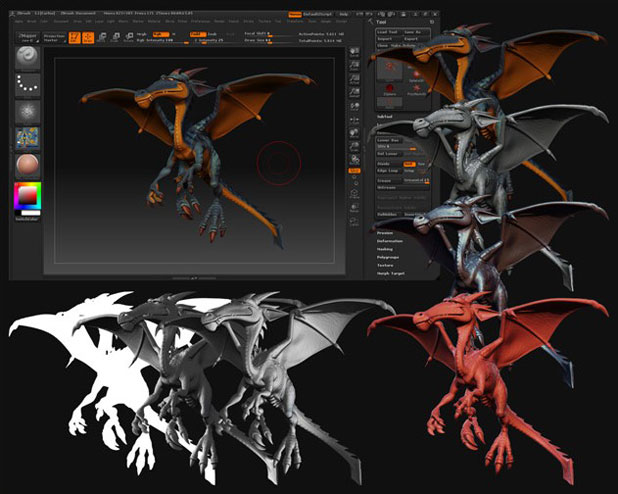Toggle Local transformations

(354, 106)
